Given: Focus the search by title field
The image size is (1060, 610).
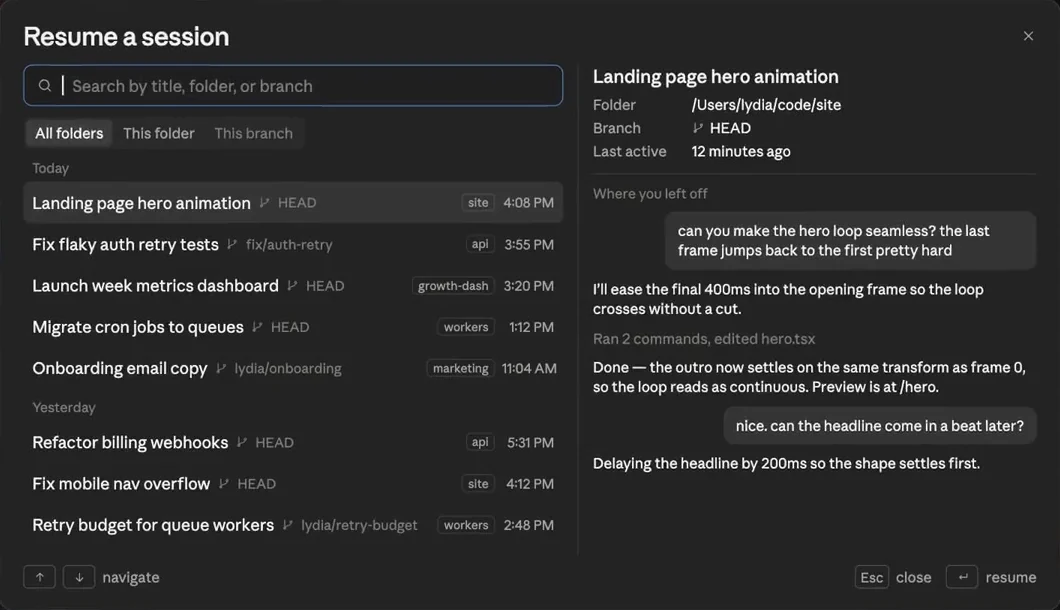Looking at the screenshot, I should 293,86.
